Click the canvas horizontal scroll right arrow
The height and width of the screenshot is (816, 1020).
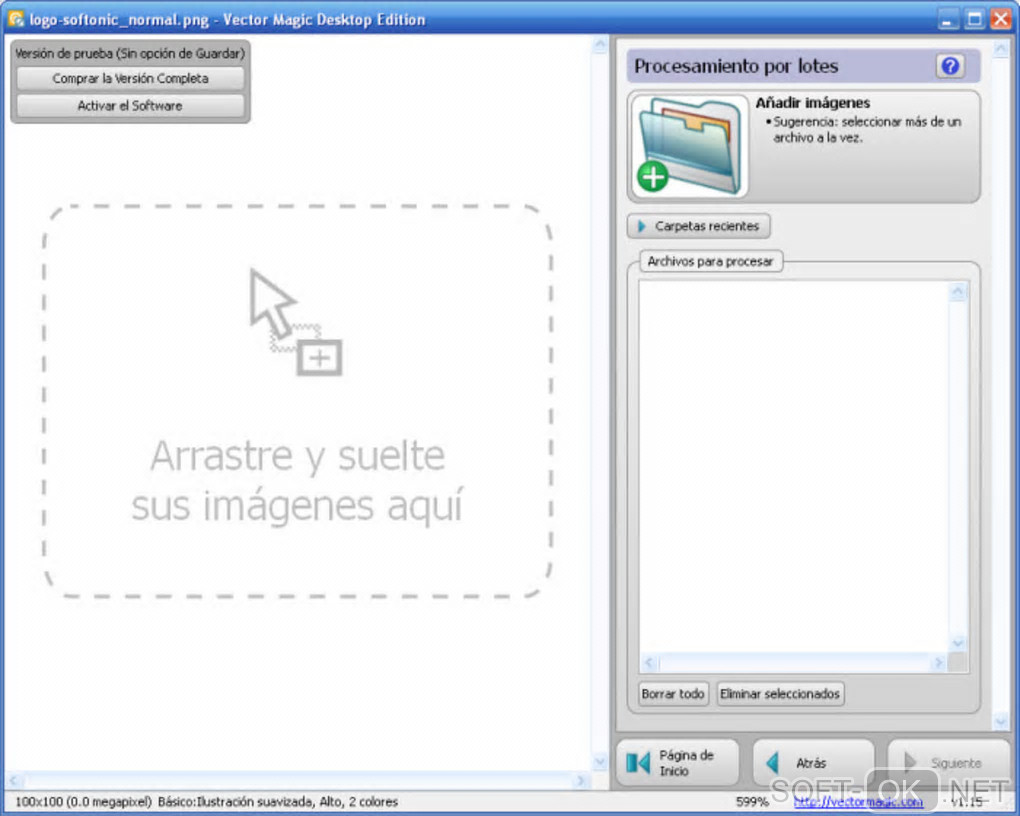click(x=581, y=780)
